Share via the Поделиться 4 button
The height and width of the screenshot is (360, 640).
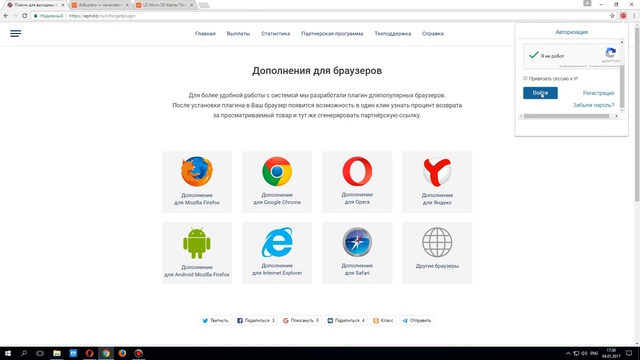(x=346, y=320)
